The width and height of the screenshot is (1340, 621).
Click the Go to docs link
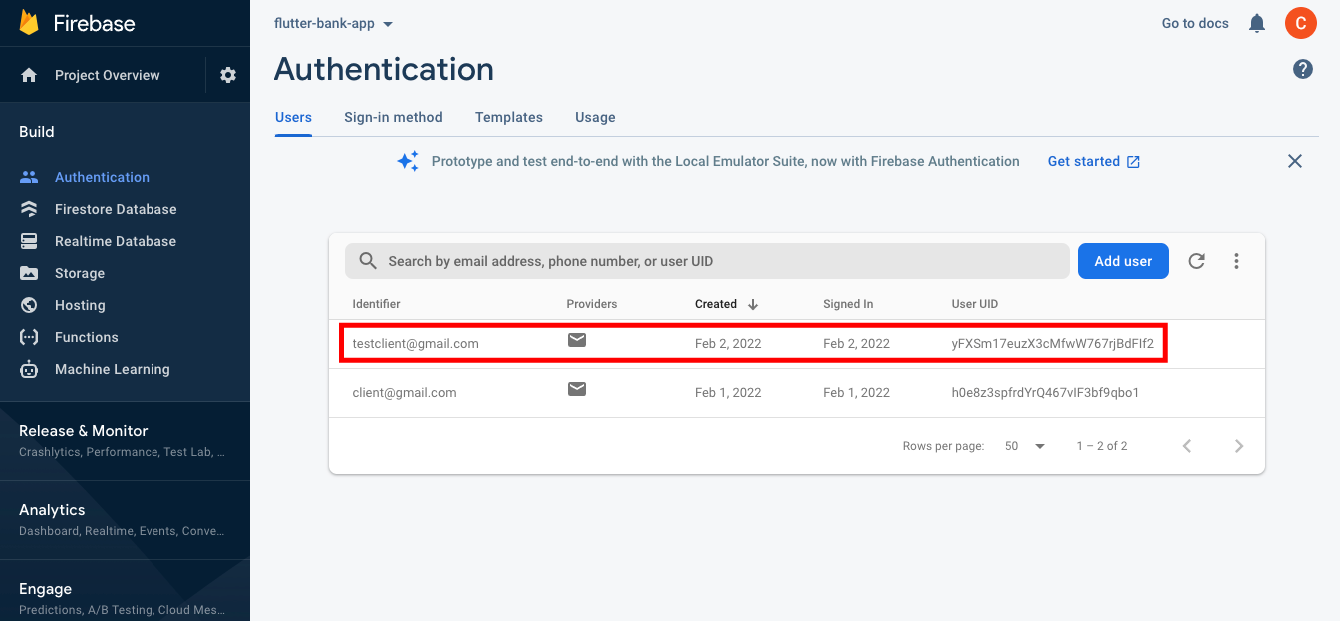1195,23
